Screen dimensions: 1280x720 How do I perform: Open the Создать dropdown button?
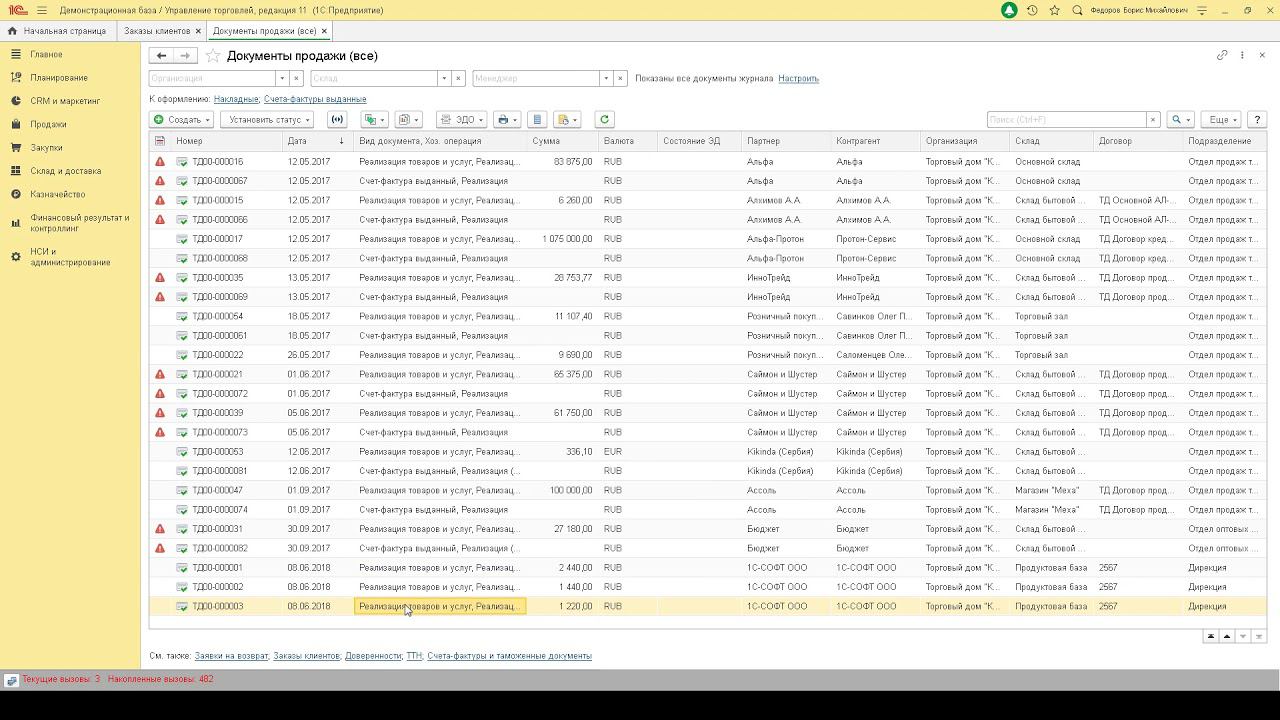coord(181,119)
